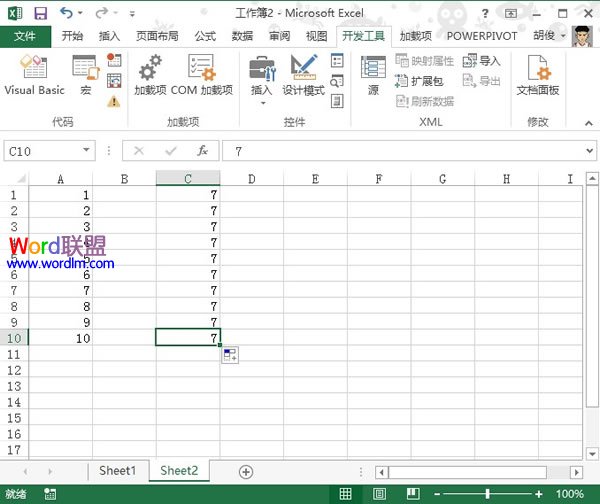Click 导入 XML import
Image resolution: width=600 pixels, height=504 pixels.
coord(481,60)
